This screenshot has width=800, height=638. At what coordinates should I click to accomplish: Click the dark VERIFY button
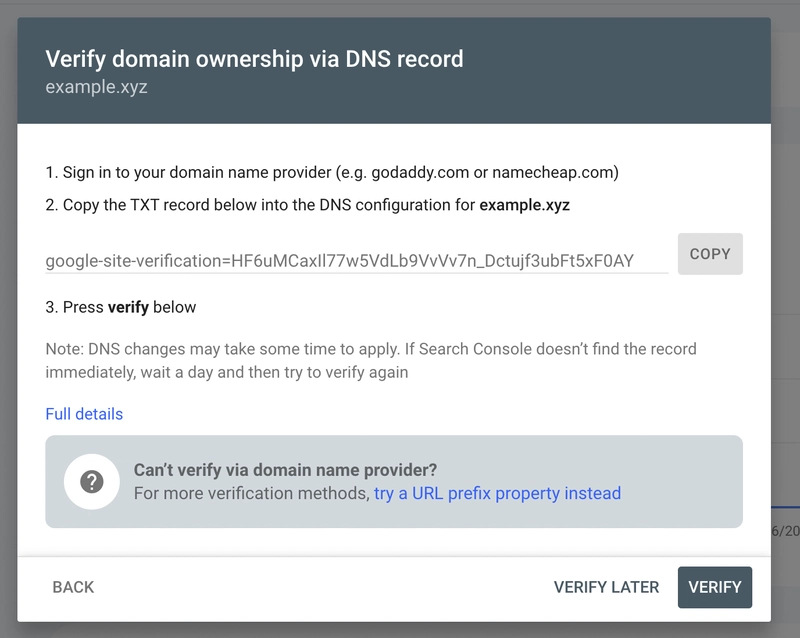coord(715,587)
